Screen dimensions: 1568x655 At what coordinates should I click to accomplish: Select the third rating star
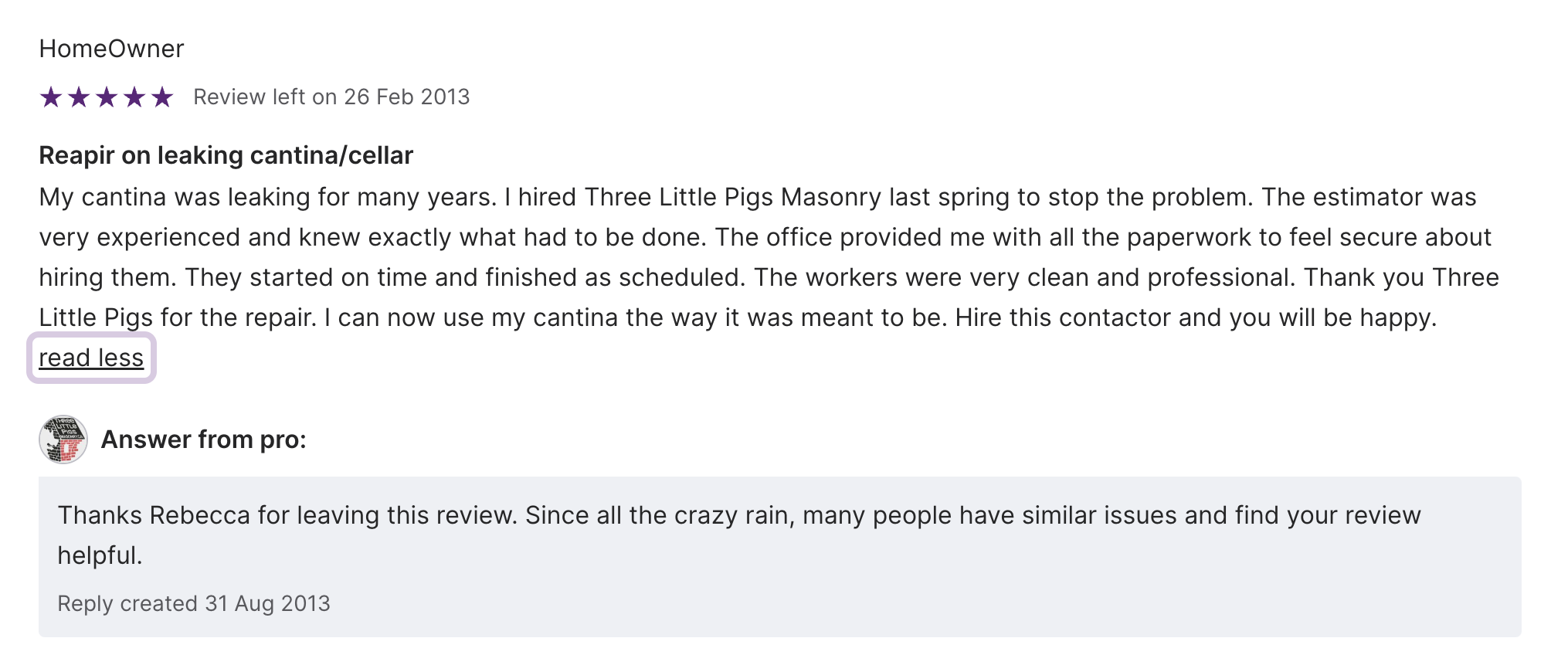click(107, 97)
